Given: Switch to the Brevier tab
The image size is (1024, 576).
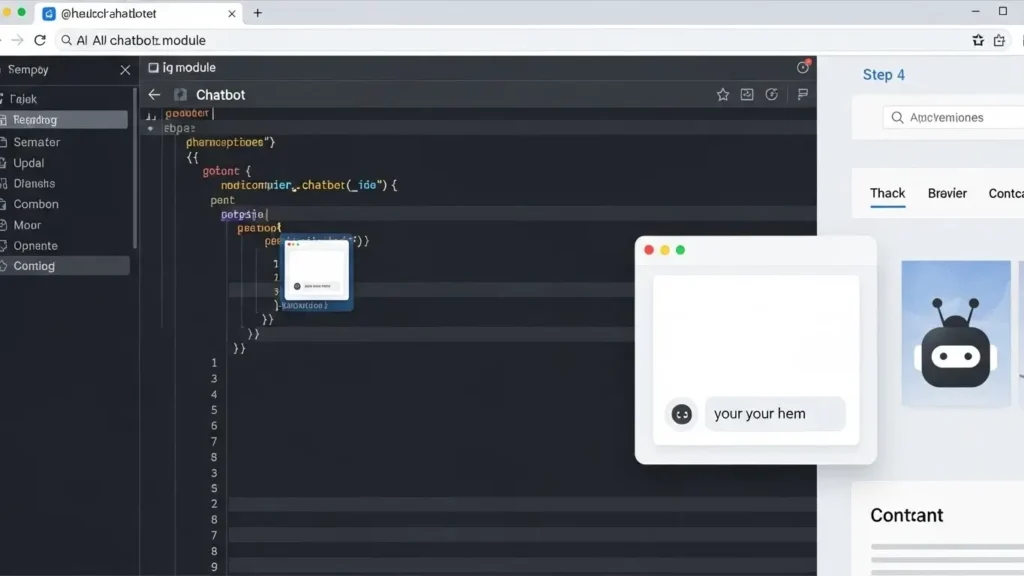Looking at the screenshot, I should (946, 193).
